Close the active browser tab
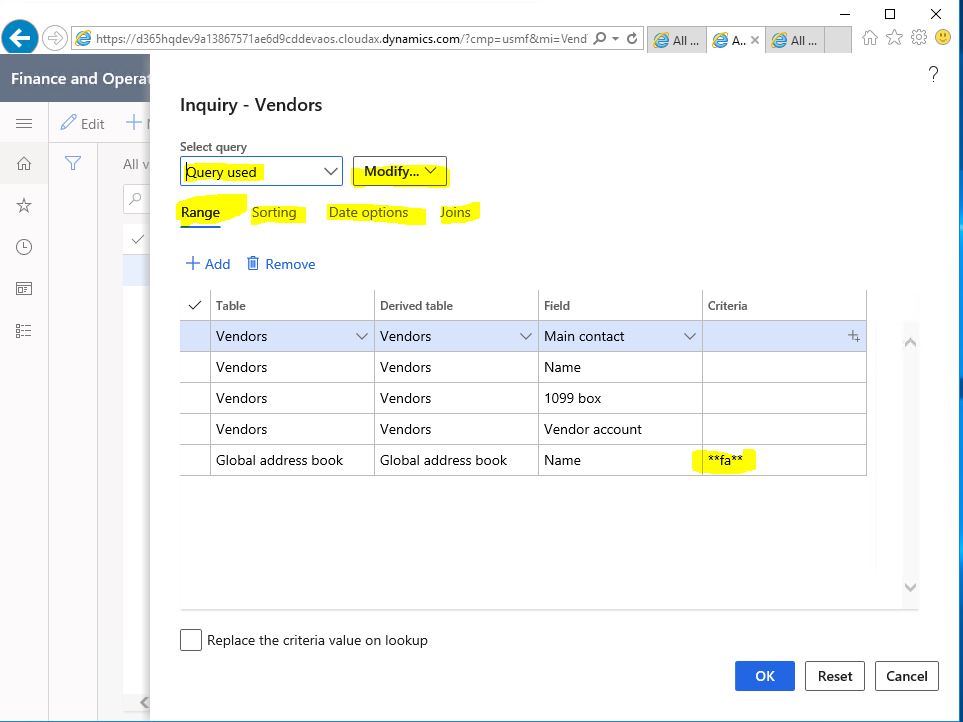963x722 pixels. (755, 41)
